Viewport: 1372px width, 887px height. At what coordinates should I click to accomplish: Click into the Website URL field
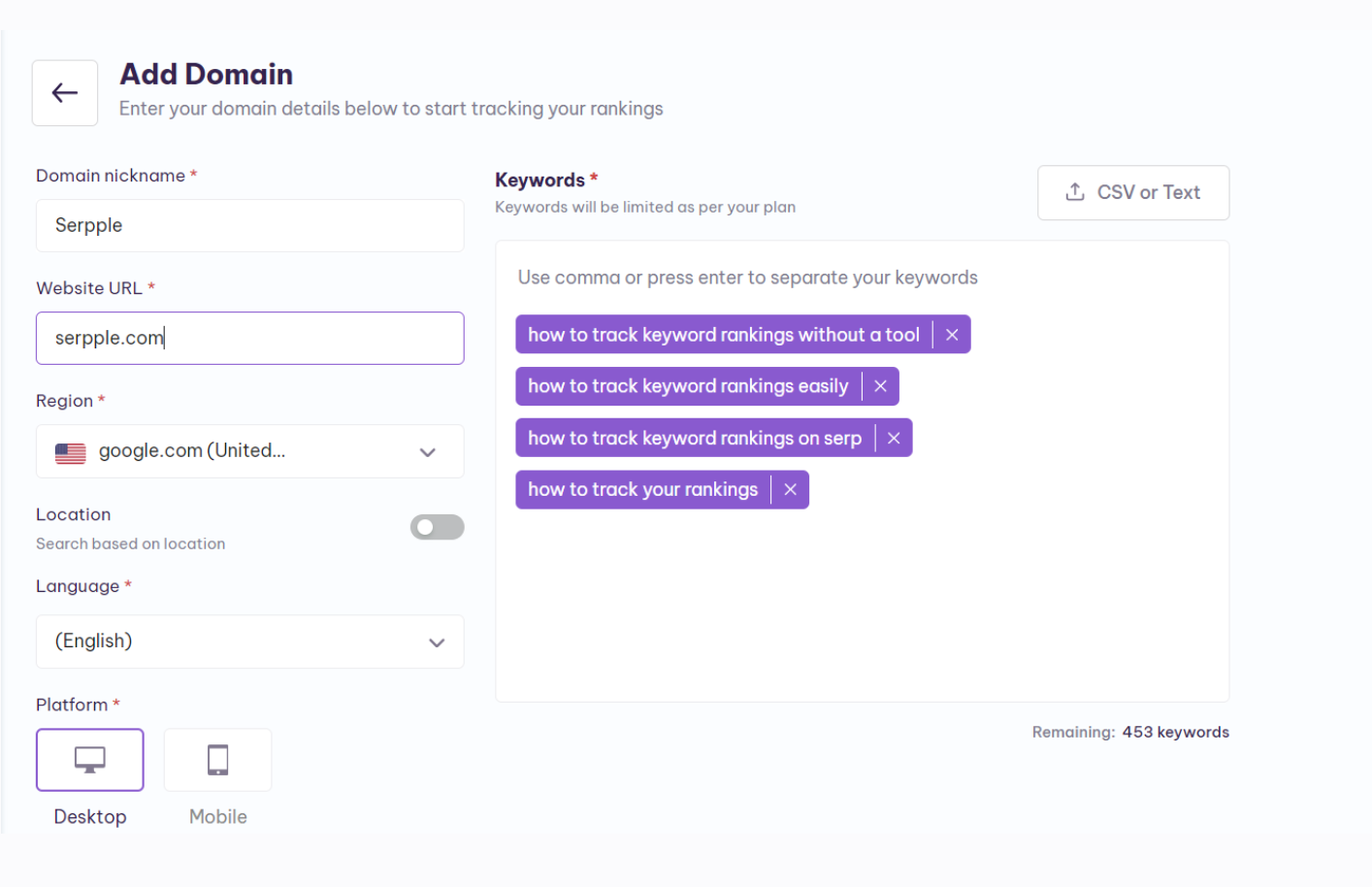tap(249, 339)
